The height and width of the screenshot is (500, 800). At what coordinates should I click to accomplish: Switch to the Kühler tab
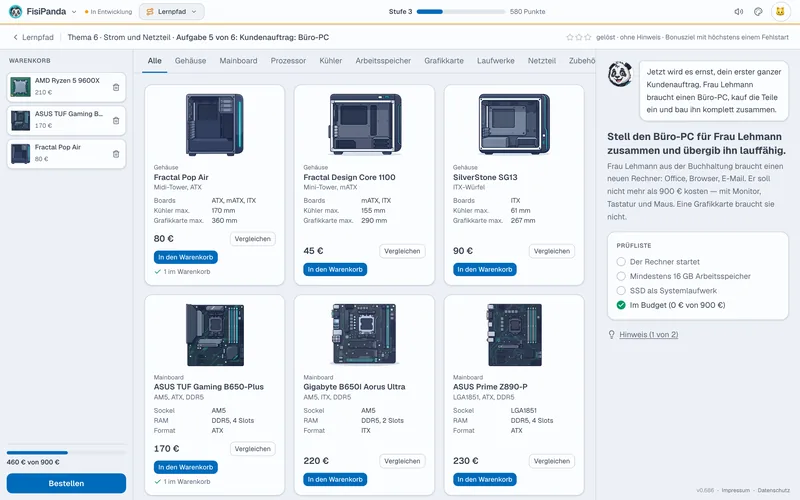[x=331, y=61]
